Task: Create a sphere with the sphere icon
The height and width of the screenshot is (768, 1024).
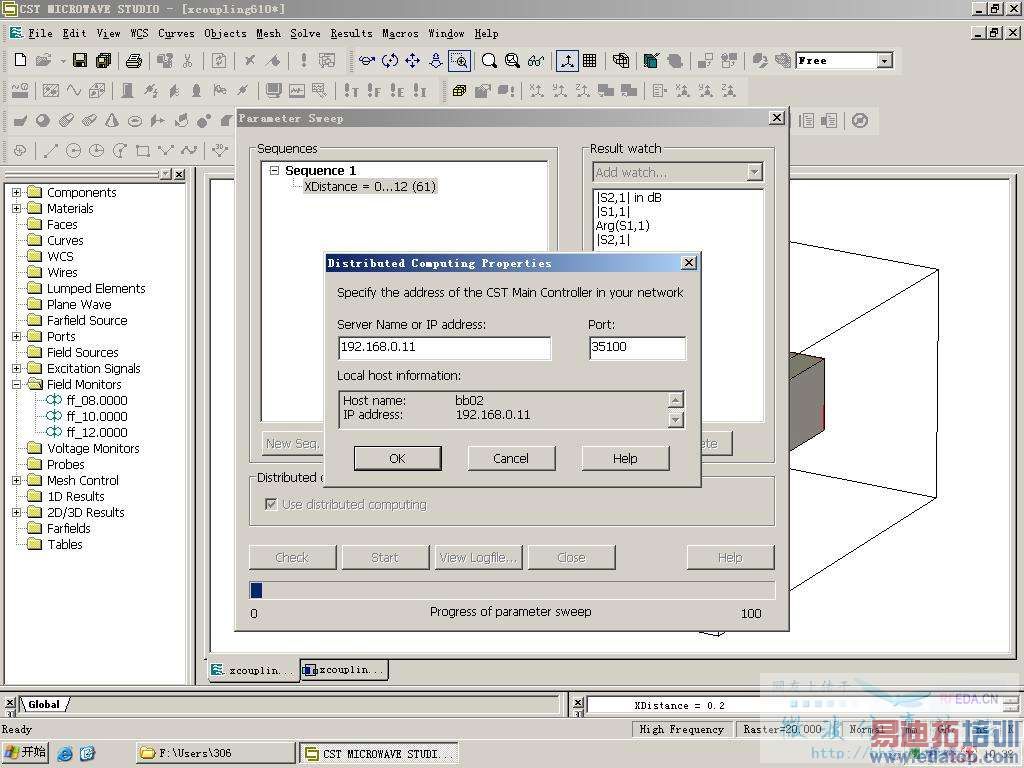Action: pos(43,120)
